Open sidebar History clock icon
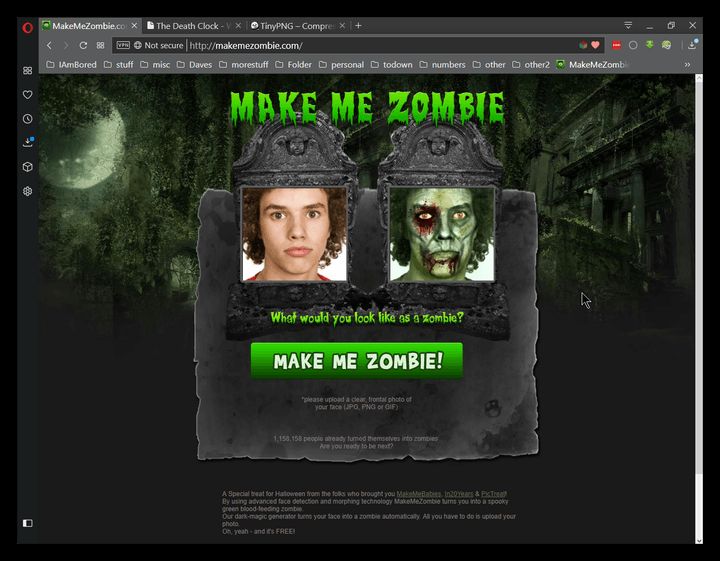 coord(28,119)
